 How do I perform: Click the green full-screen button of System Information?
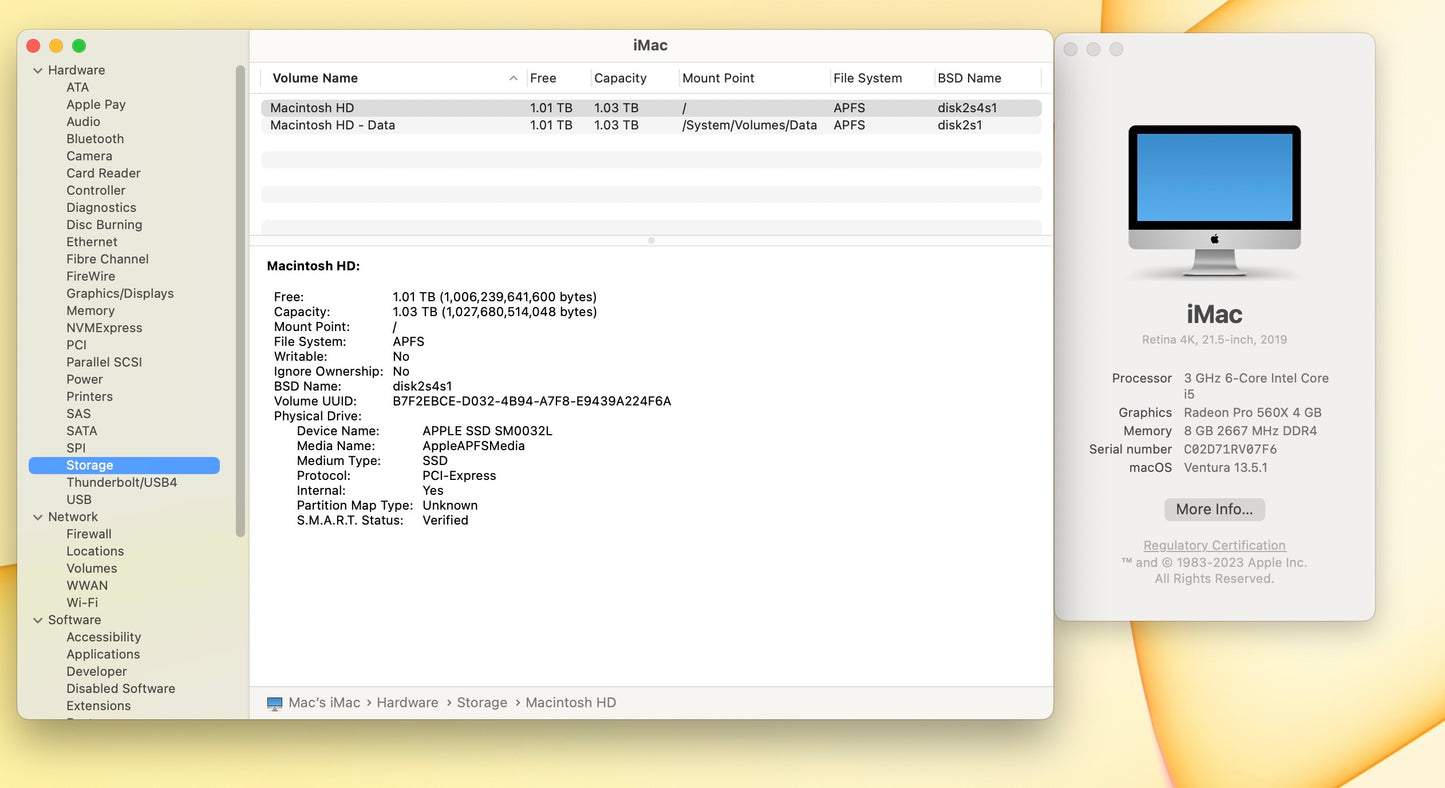pos(79,46)
